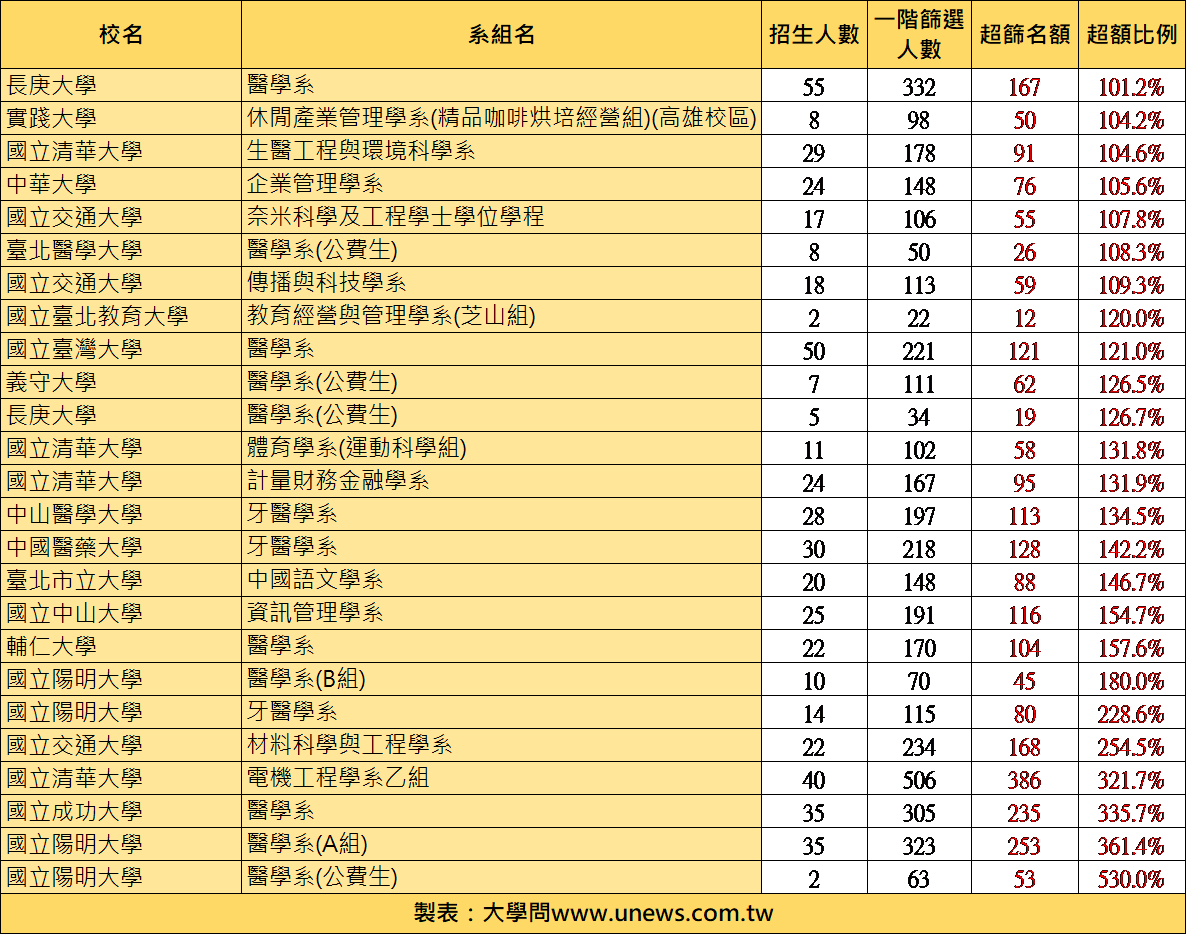Click the 計量財務金融學系 cell

pyautogui.click(x=501, y=482)
